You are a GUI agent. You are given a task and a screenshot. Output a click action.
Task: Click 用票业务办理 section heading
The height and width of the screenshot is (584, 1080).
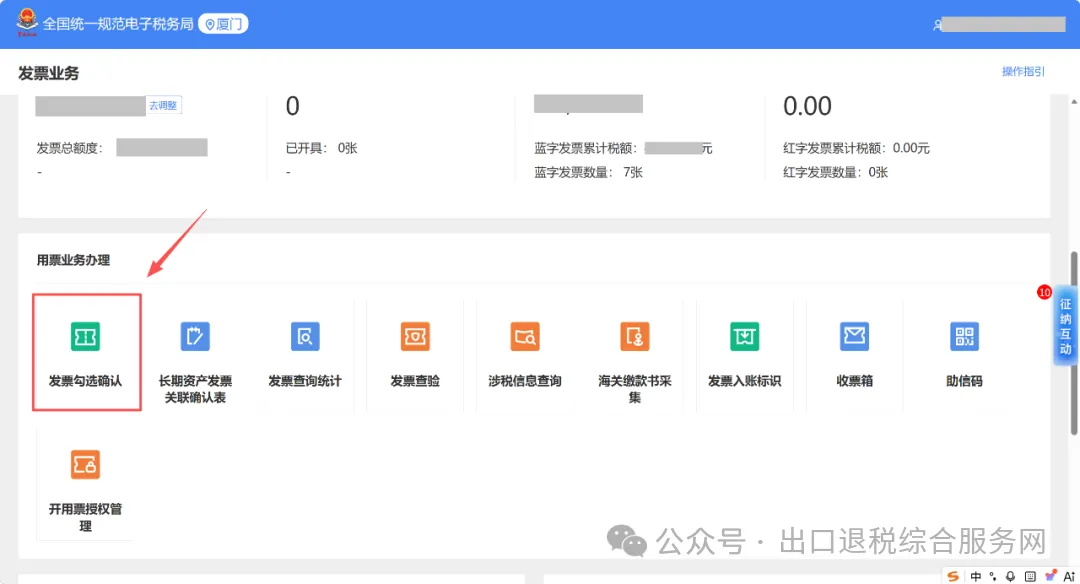73,260
